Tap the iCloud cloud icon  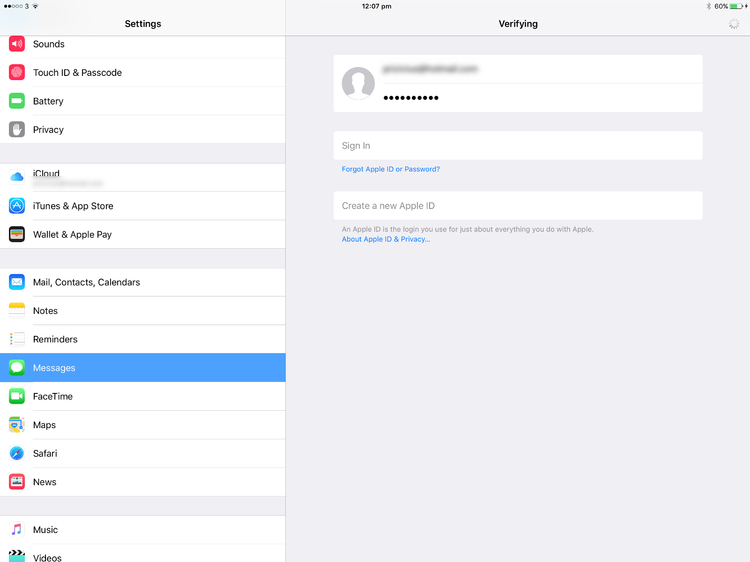coord(17,177)
